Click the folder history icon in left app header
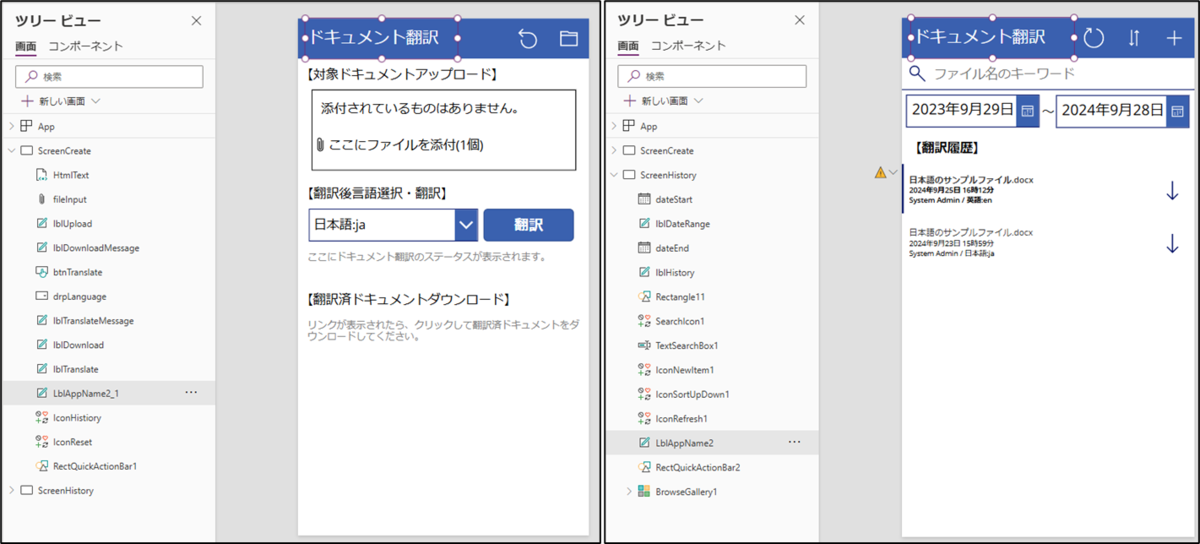This screenshot has width=1200, height=544. (569, 39)
